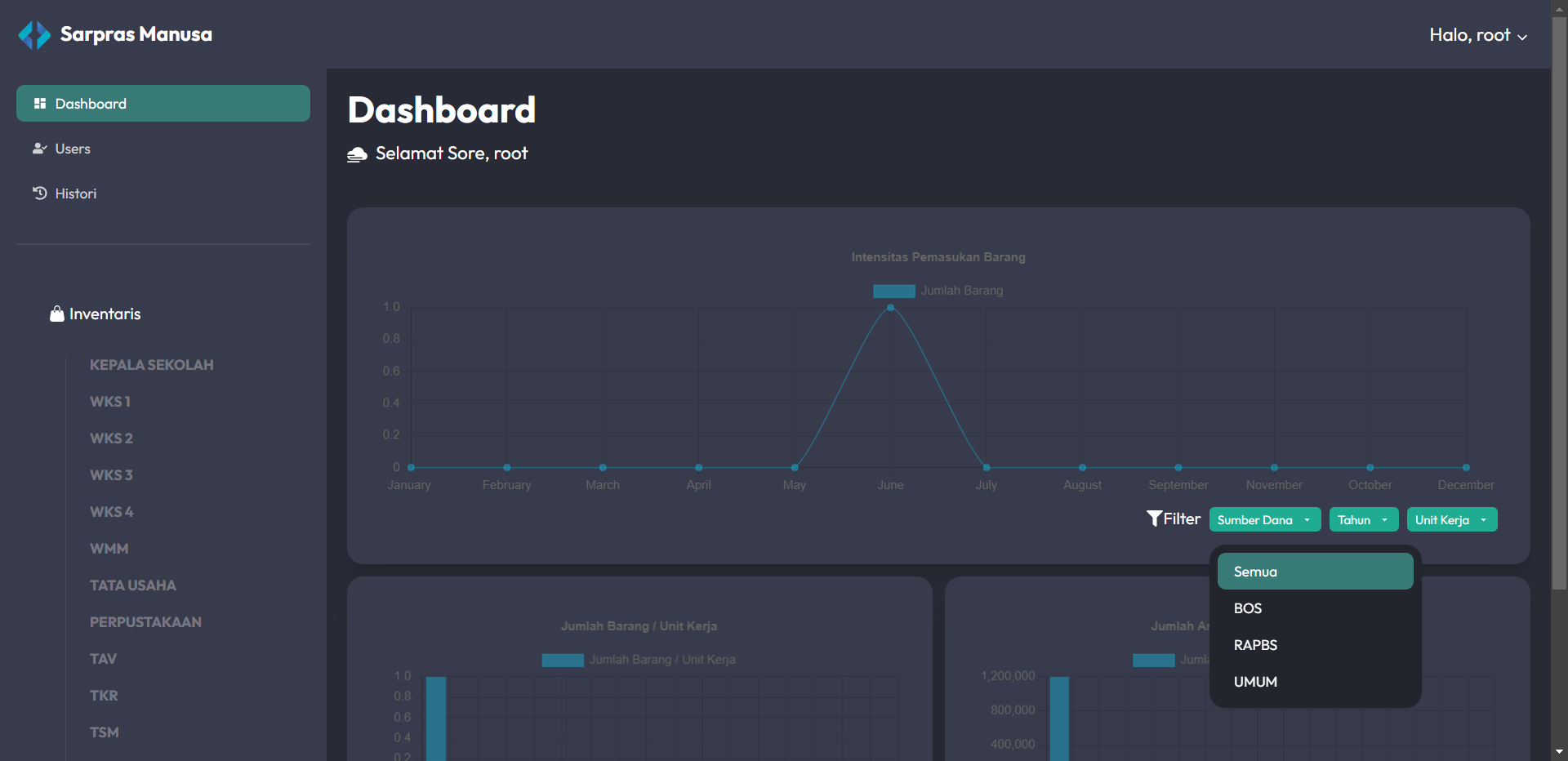Viewport: 1568px width, 761px height.
Task: Click the December data point on chart
Action: tap(1466, 468)
